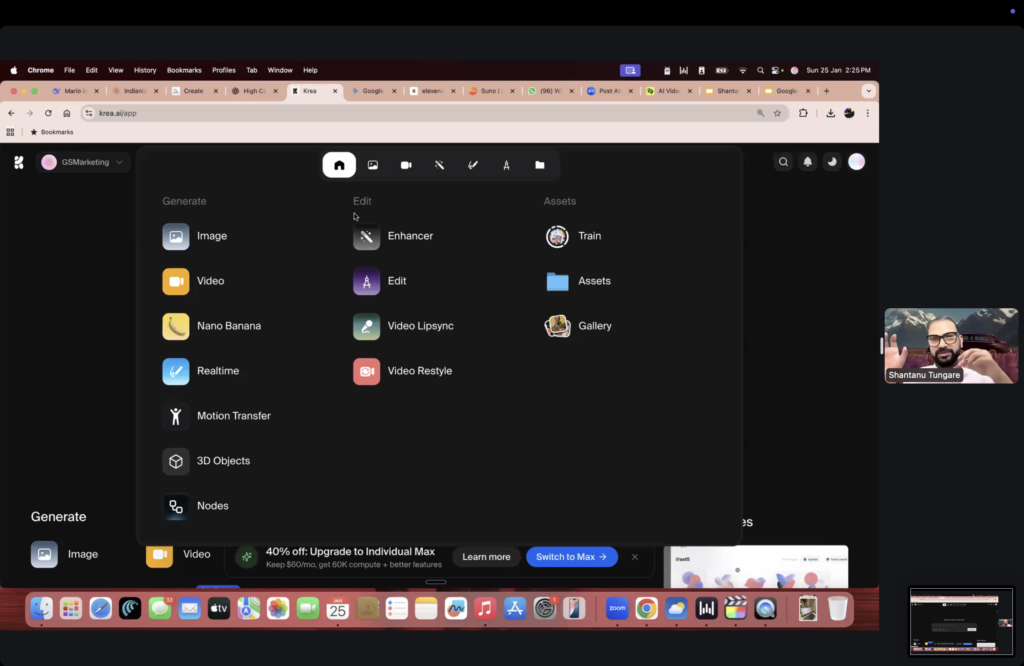Dismiss the upgrade promotion banner
This screenshot has height=666, width=1024.
coord(635,557)
